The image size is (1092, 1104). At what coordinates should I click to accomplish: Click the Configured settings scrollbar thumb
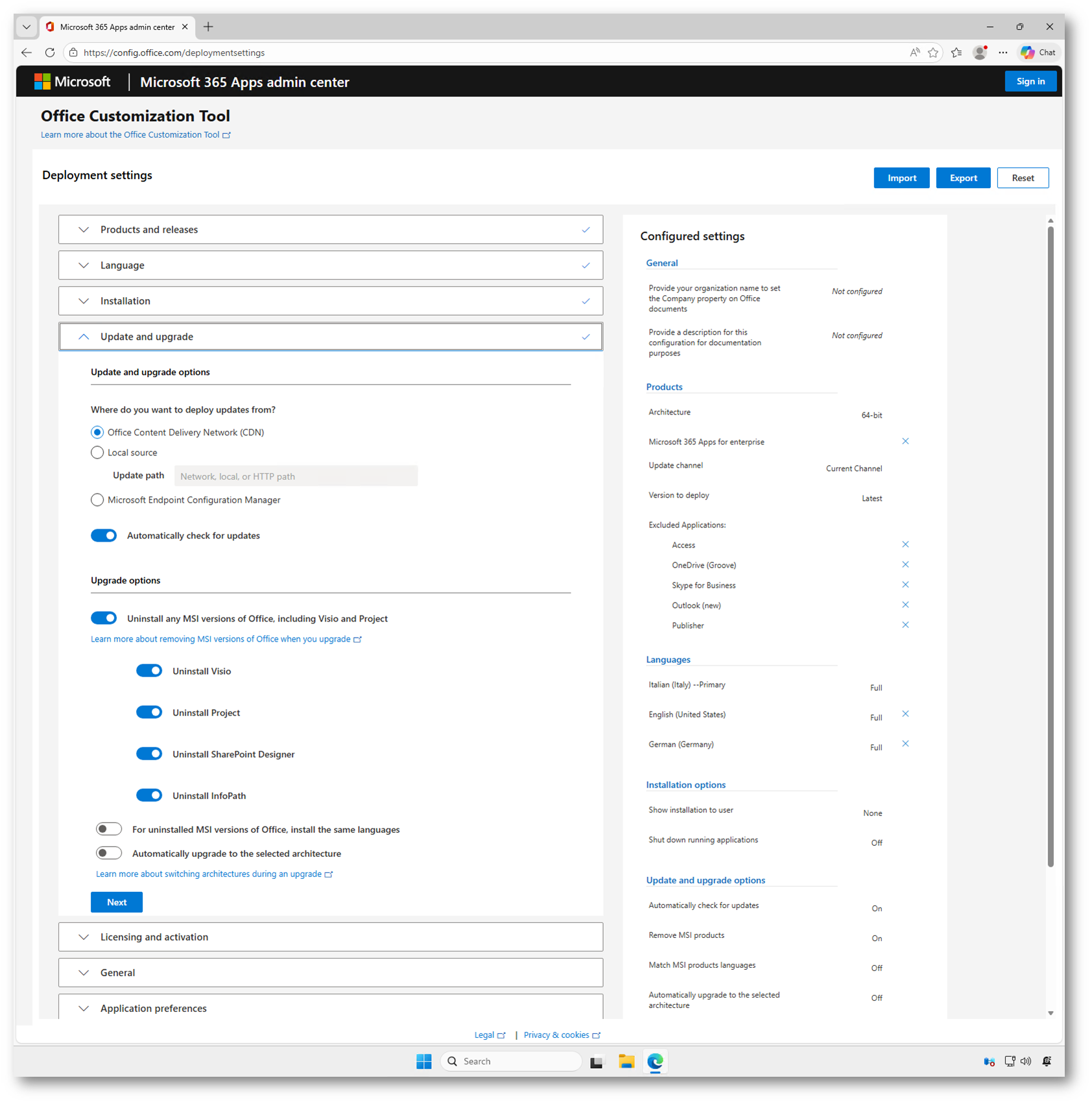coord(1050,546)
